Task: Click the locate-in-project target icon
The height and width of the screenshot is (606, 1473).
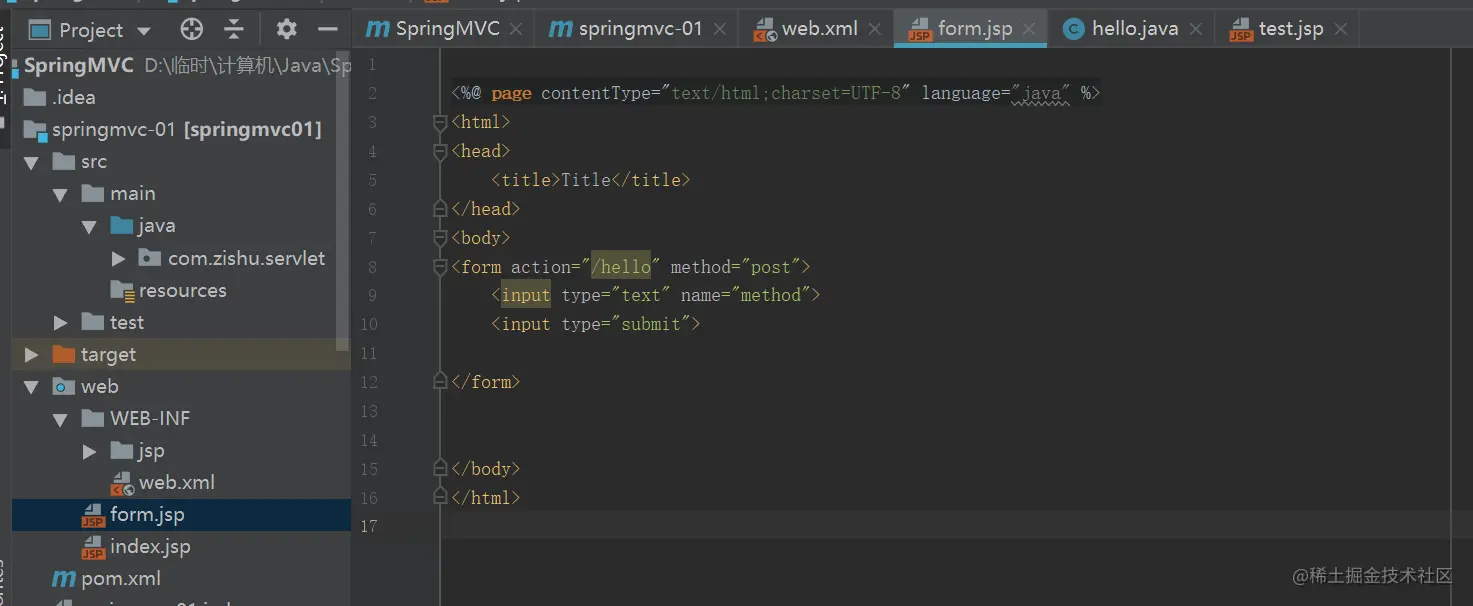Action: [191, 29]
